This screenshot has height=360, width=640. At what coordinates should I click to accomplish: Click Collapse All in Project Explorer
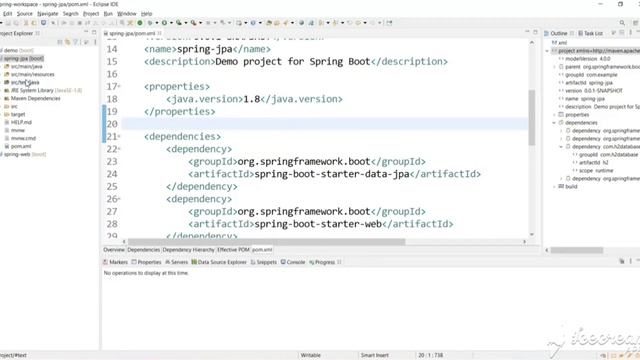[60, 42]
